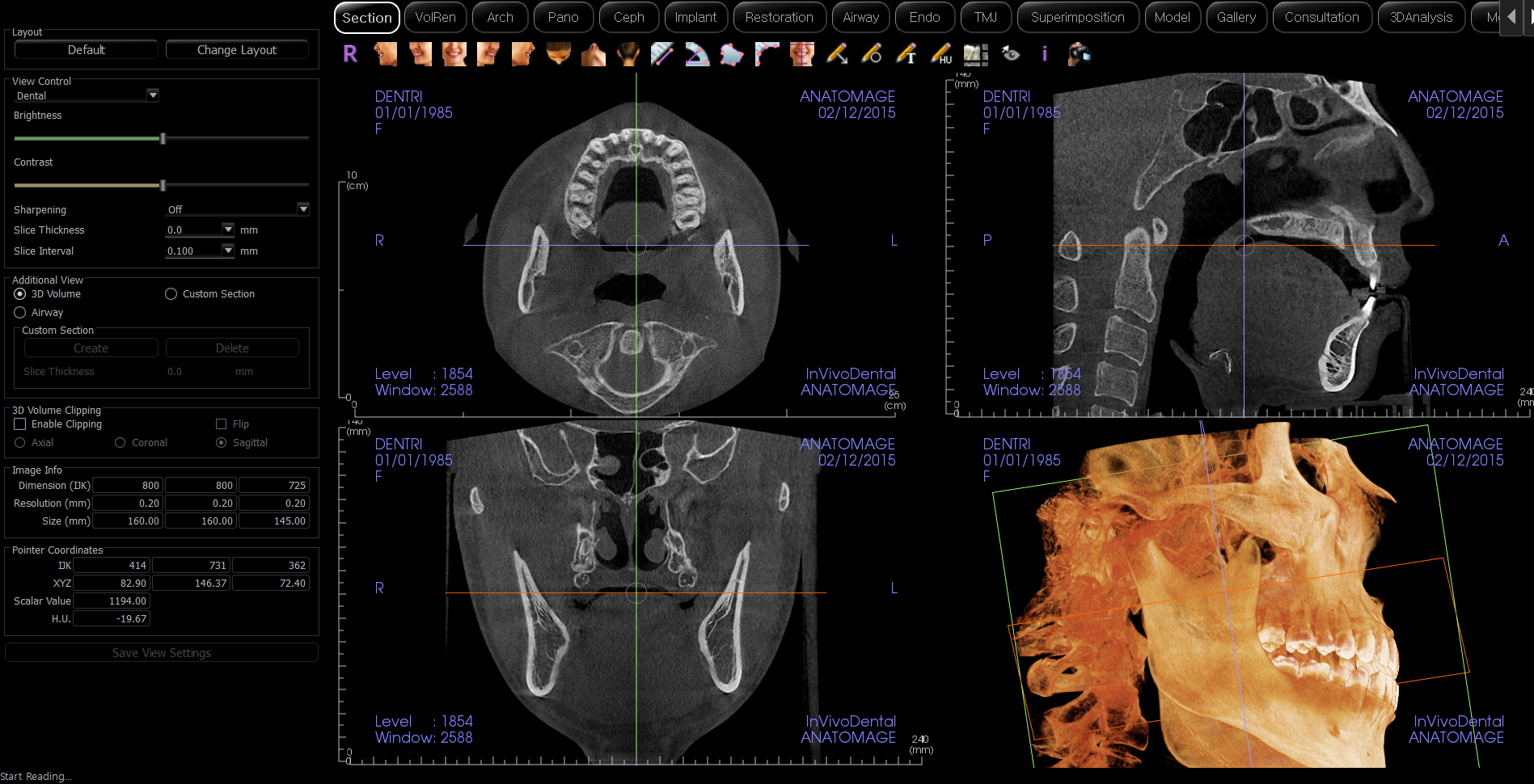Screen dimensions: 1534x784
Task: Open the Gallery tab
Action: (x=1236, y=17)
